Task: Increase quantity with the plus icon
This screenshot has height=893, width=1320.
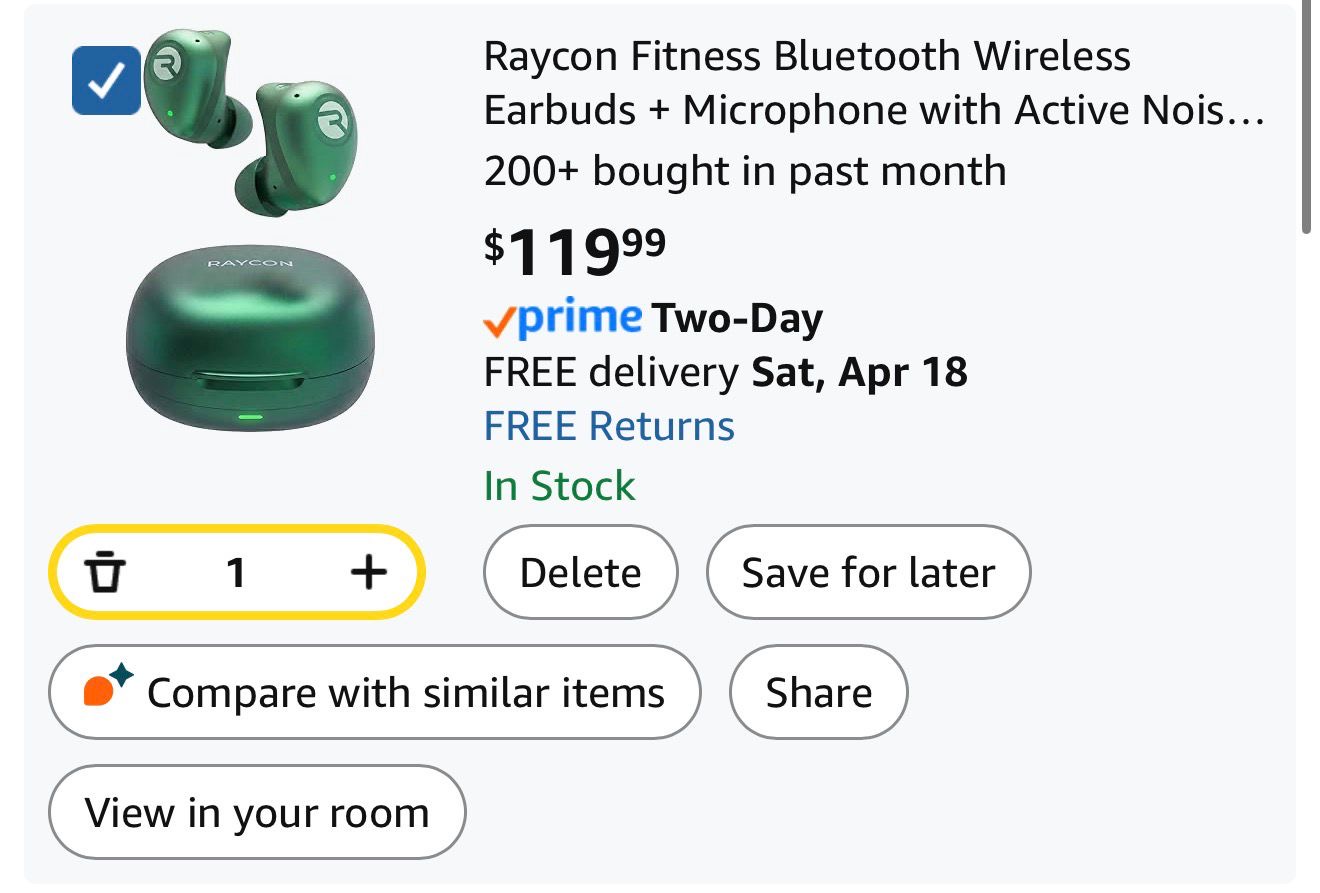Action: 368,573
